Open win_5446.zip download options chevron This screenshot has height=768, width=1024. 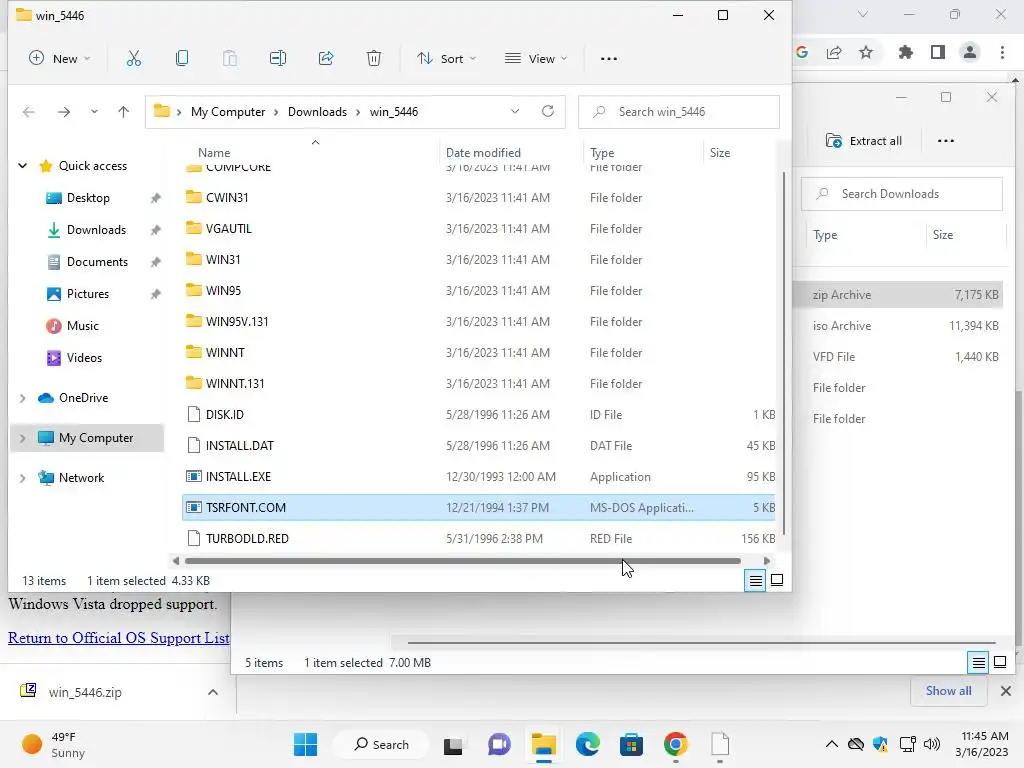[213, 692]
